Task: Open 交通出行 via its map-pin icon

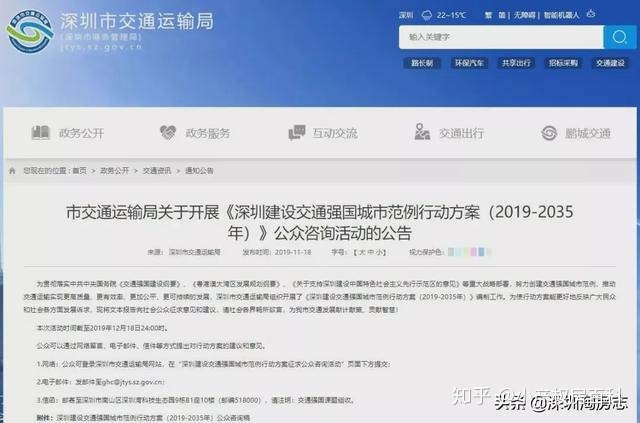Action: (422, 132)
